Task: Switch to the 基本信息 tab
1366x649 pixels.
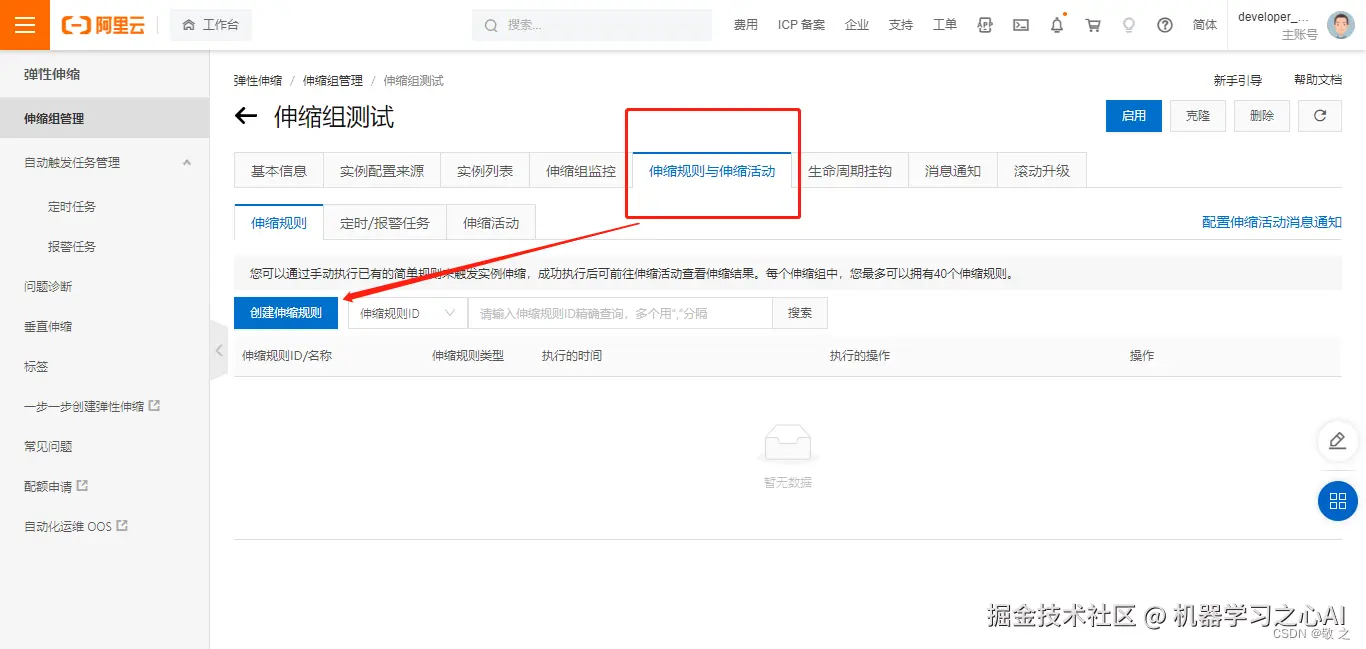Action: pos(278,170)
